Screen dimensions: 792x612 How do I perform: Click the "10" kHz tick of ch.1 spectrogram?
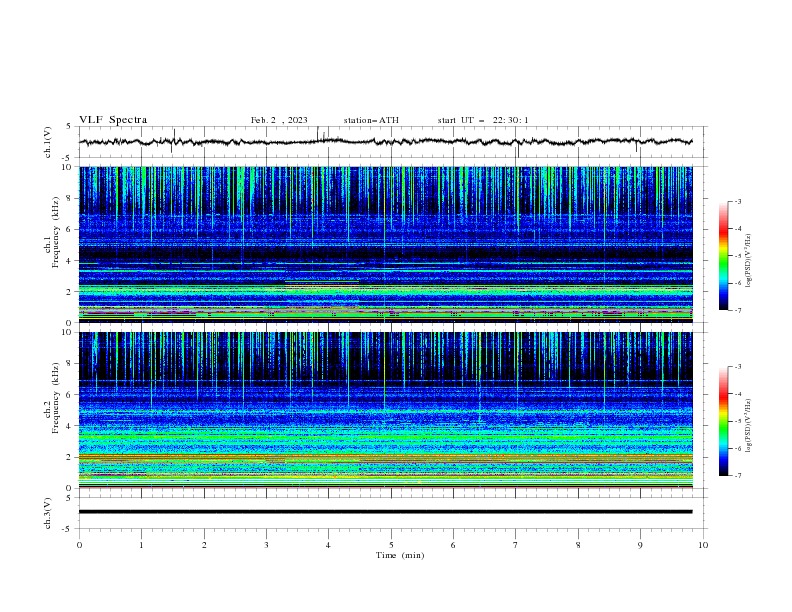(67, 167)
